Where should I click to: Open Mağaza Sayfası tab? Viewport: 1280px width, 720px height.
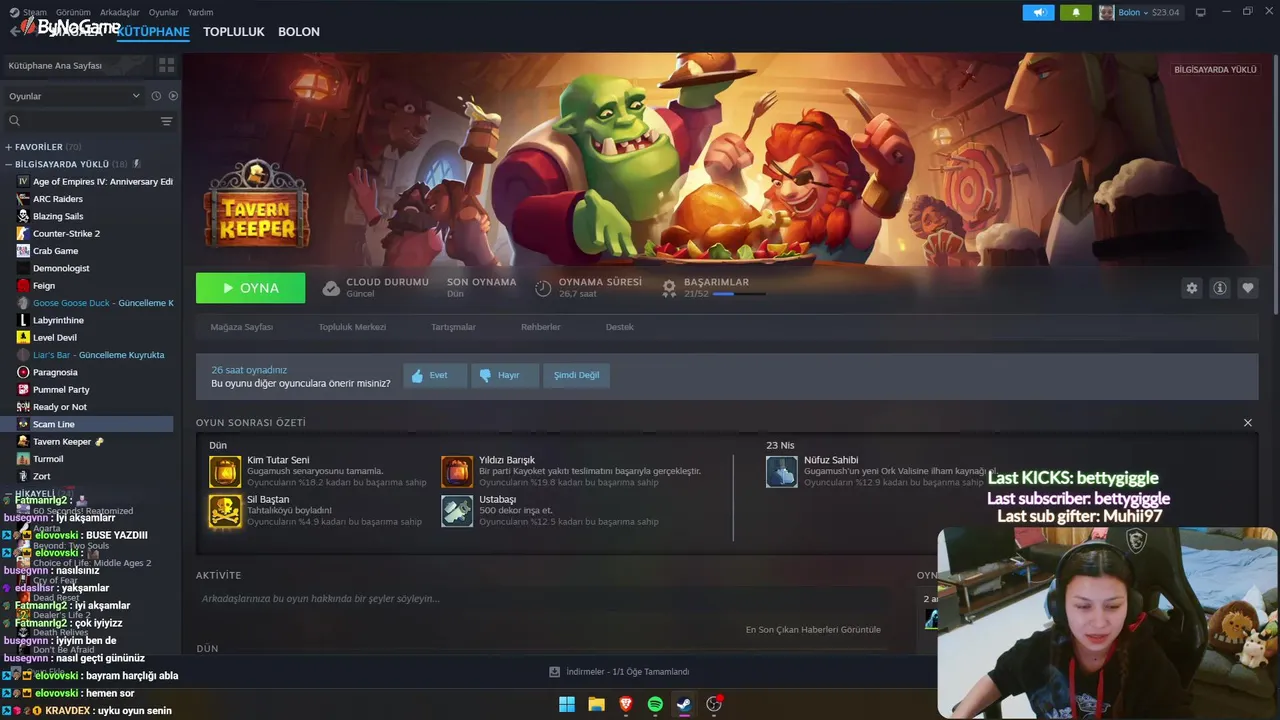[x=241, y=327]
